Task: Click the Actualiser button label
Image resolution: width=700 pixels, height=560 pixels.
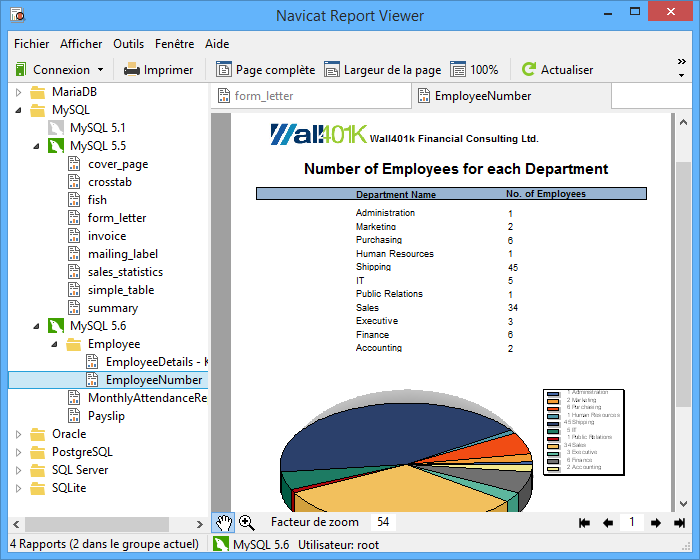Action: coord(567,70)
